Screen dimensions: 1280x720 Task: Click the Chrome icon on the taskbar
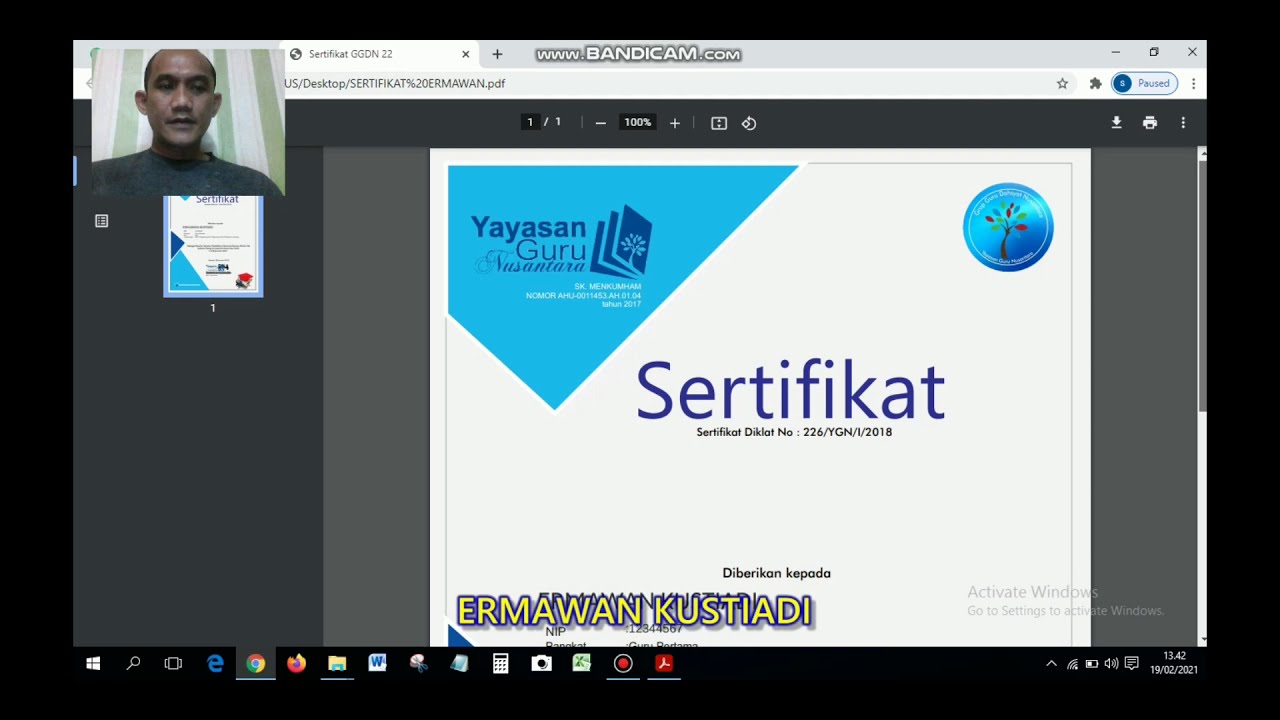click(x=256, y=663)
